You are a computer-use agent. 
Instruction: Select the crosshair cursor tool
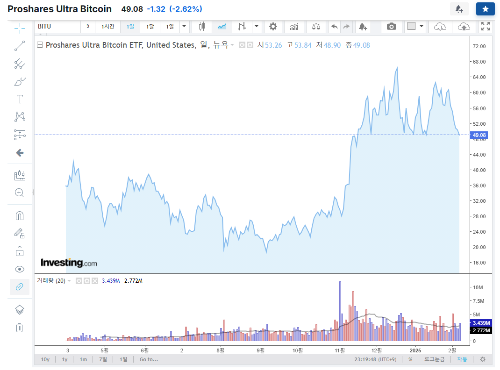coord(20,28)
